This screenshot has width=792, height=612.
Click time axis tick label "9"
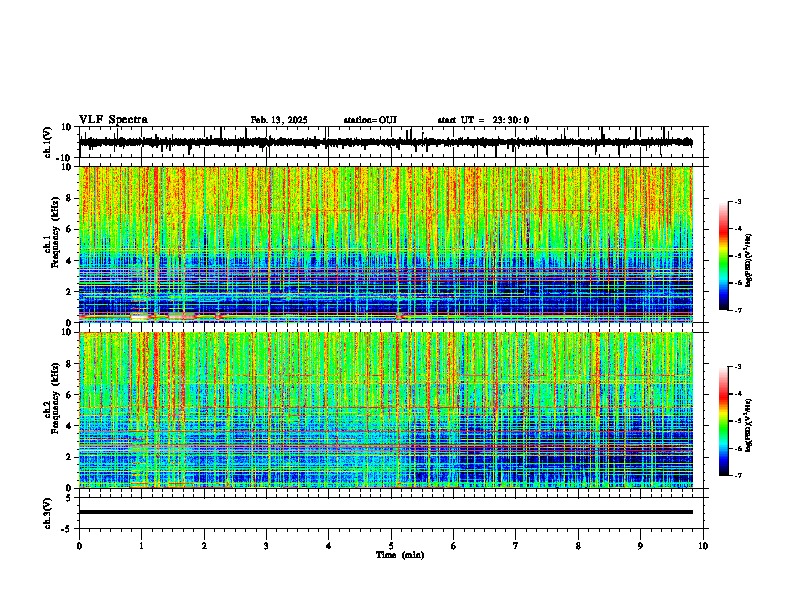click(x=640, y=546)
